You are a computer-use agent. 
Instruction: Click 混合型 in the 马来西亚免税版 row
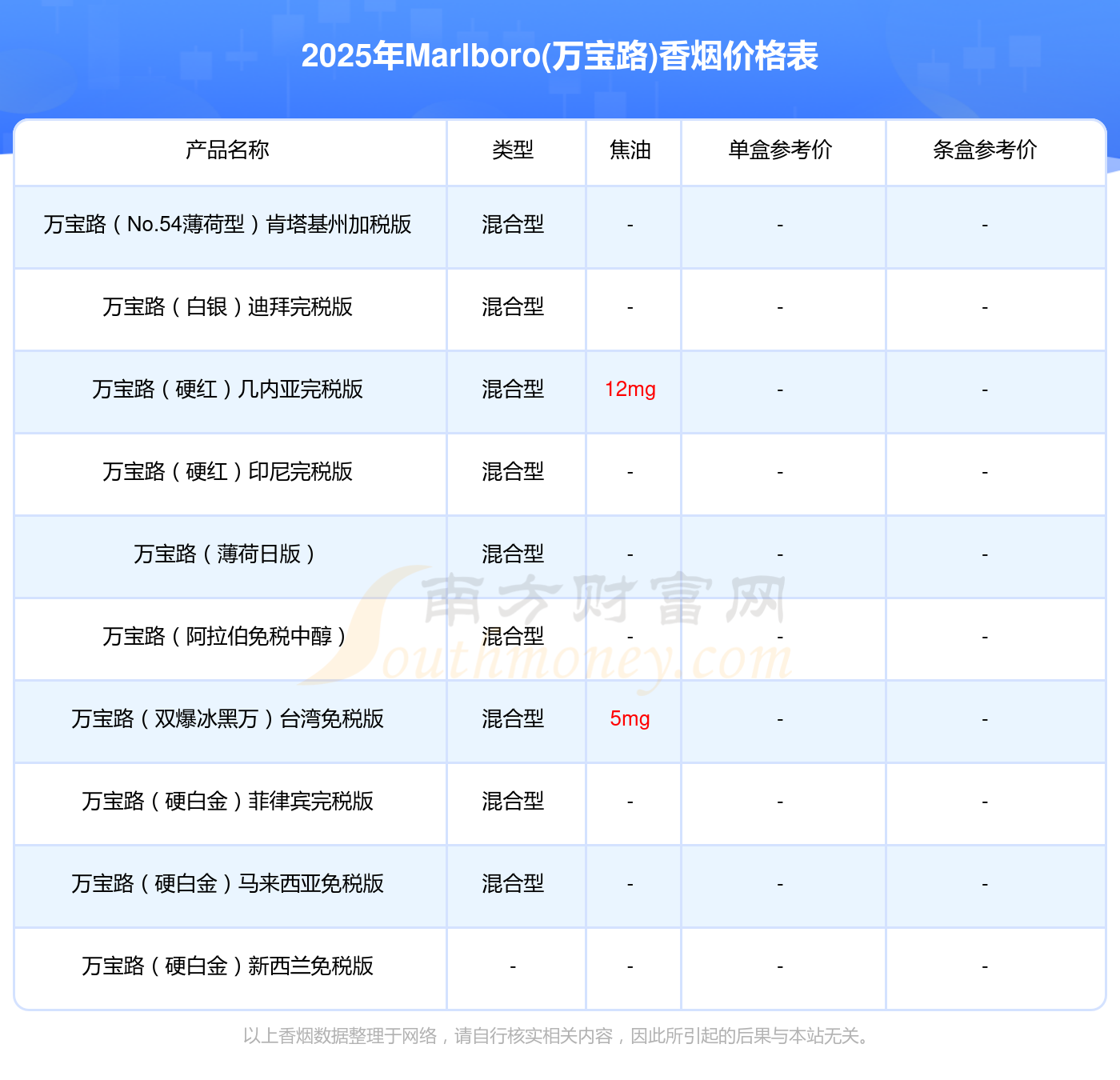point(513,883)
